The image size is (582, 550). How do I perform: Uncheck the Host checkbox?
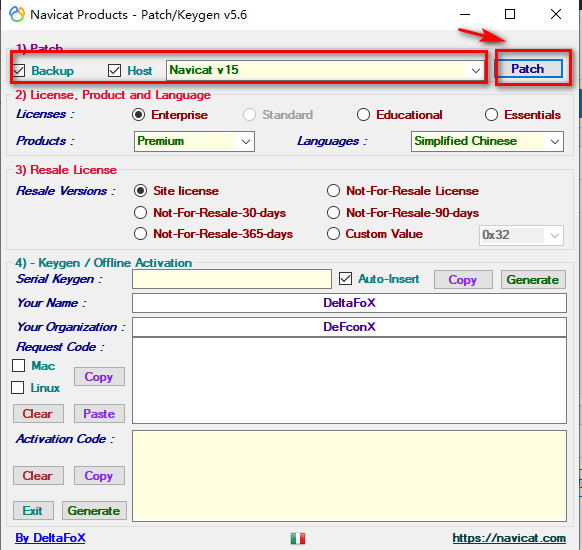pyautogui.click(x=114, y=70)
